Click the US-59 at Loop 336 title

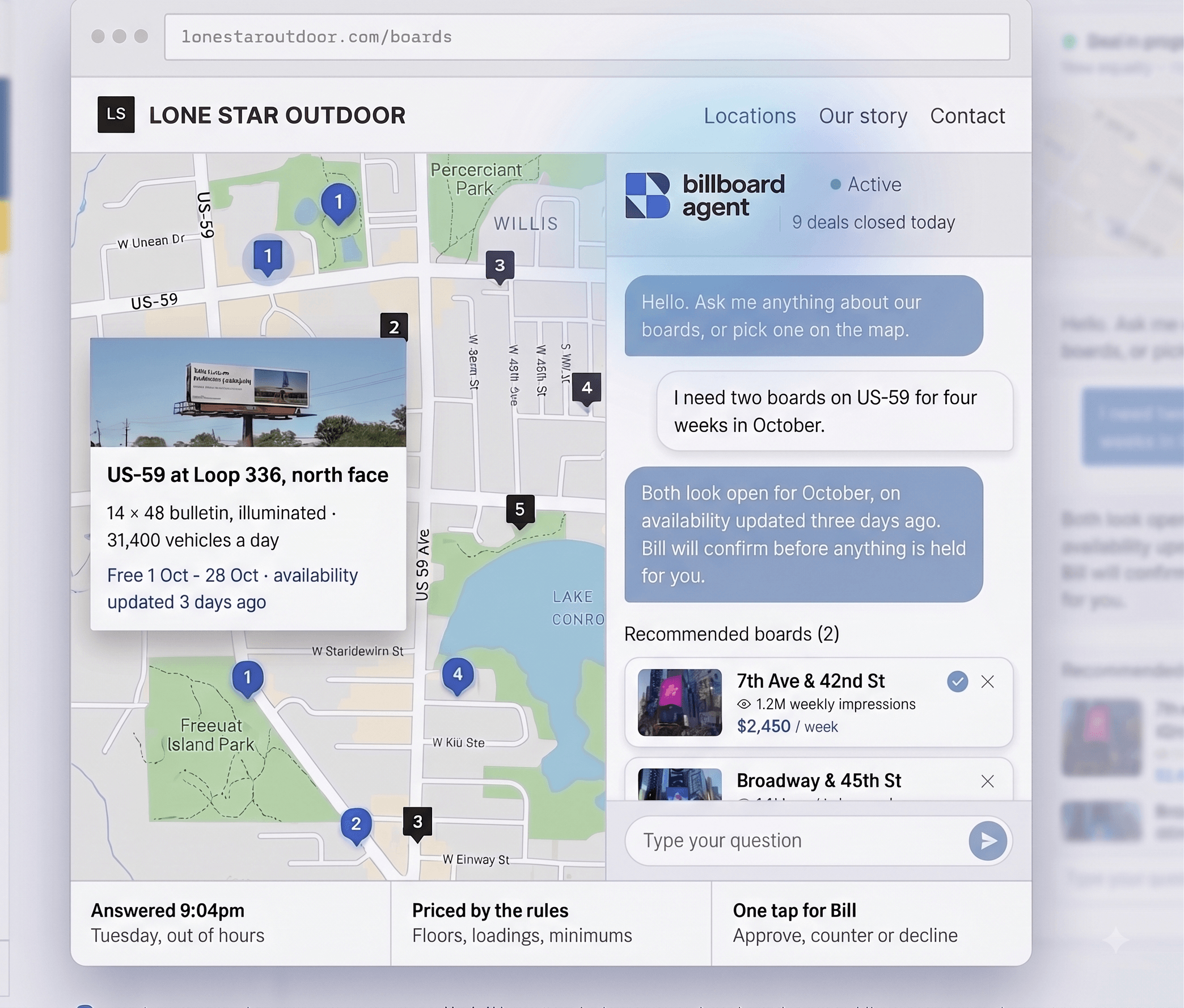tap(247, 475)
